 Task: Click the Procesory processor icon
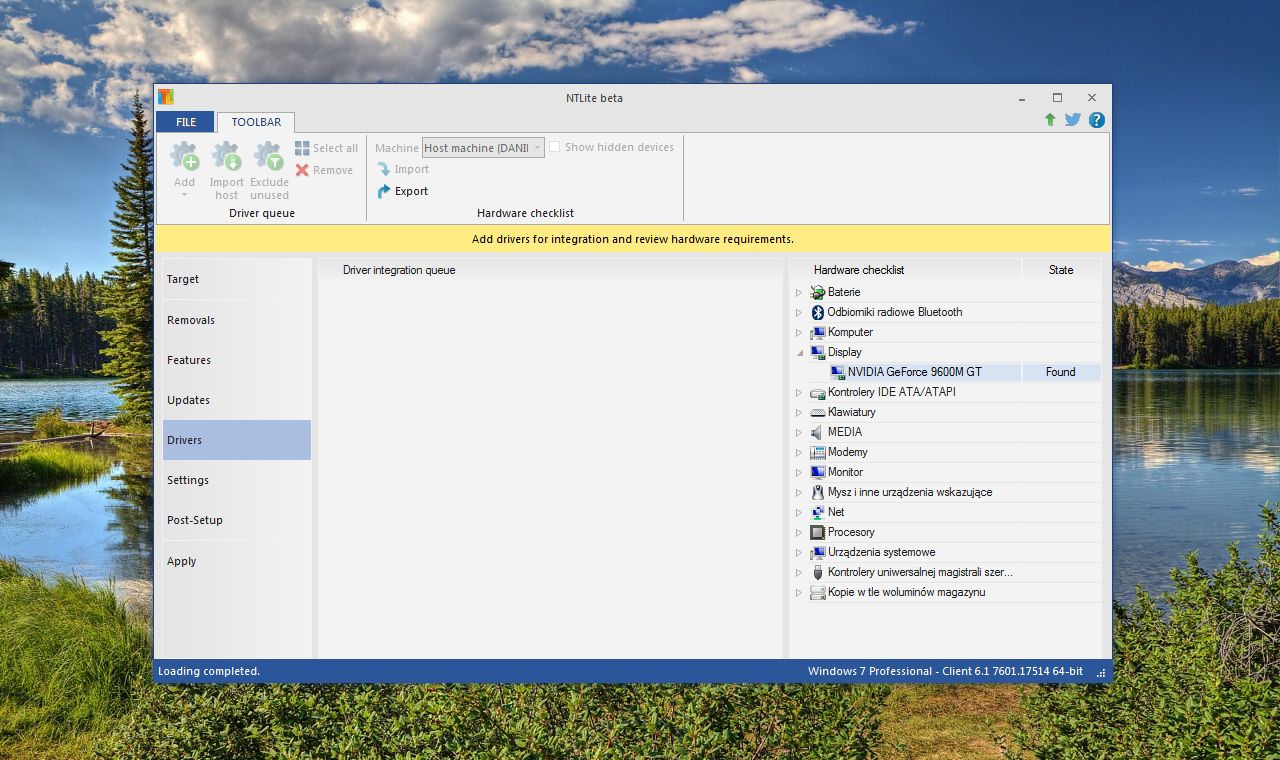click(818, 532)
